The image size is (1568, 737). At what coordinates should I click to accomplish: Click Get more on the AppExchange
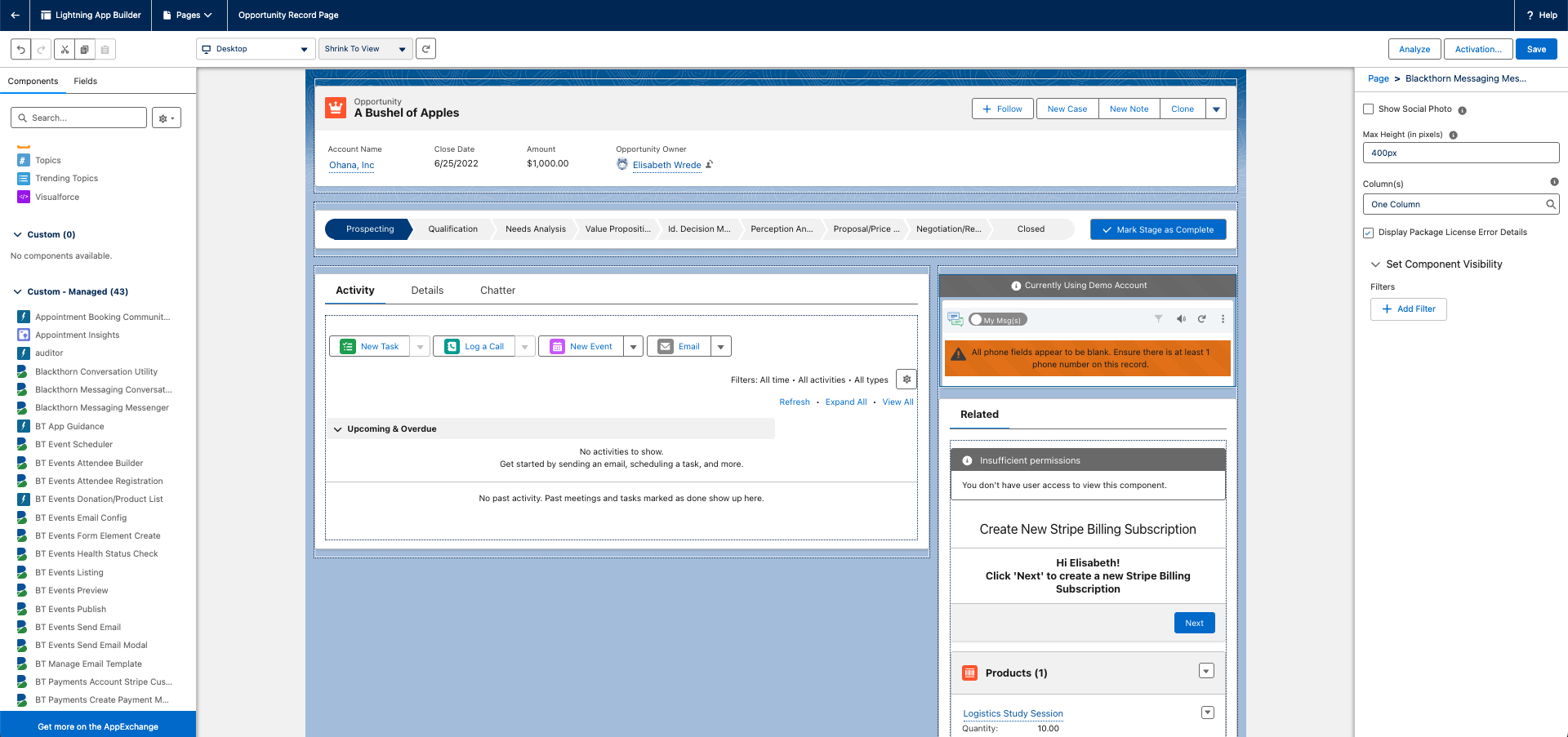pos(98,726)
